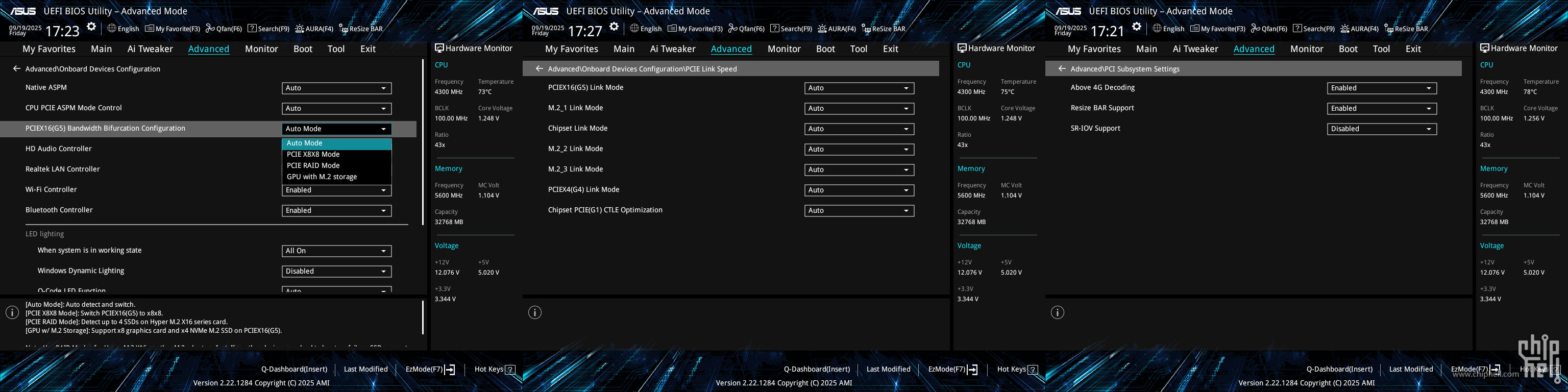Switch to Boot tab in the 17:27 screen
Image resolution: width=1568 pixels, height=392 pixels.
(x=825, y=48)
